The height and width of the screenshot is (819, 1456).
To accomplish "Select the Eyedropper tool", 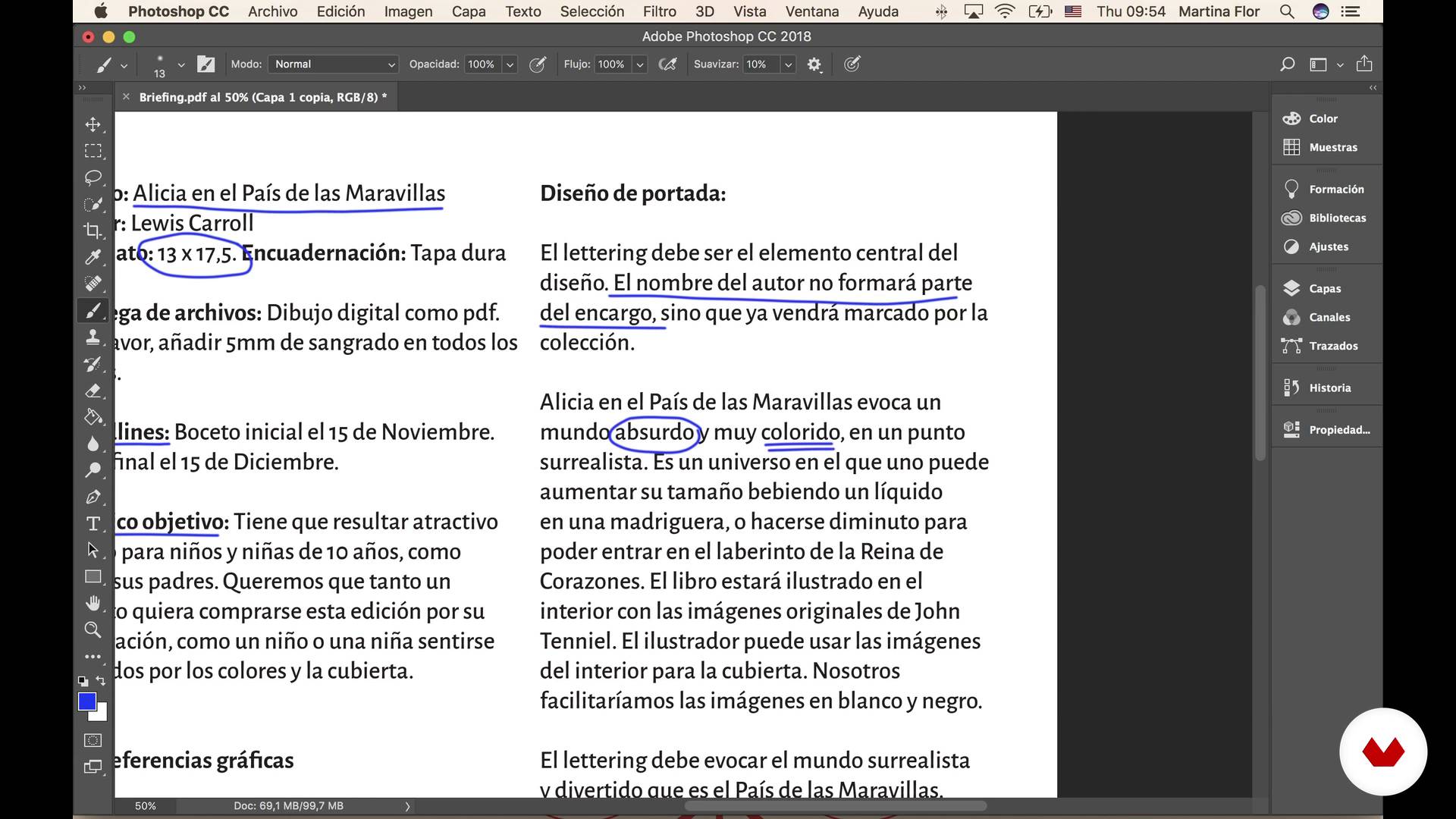I will point(93,257).
